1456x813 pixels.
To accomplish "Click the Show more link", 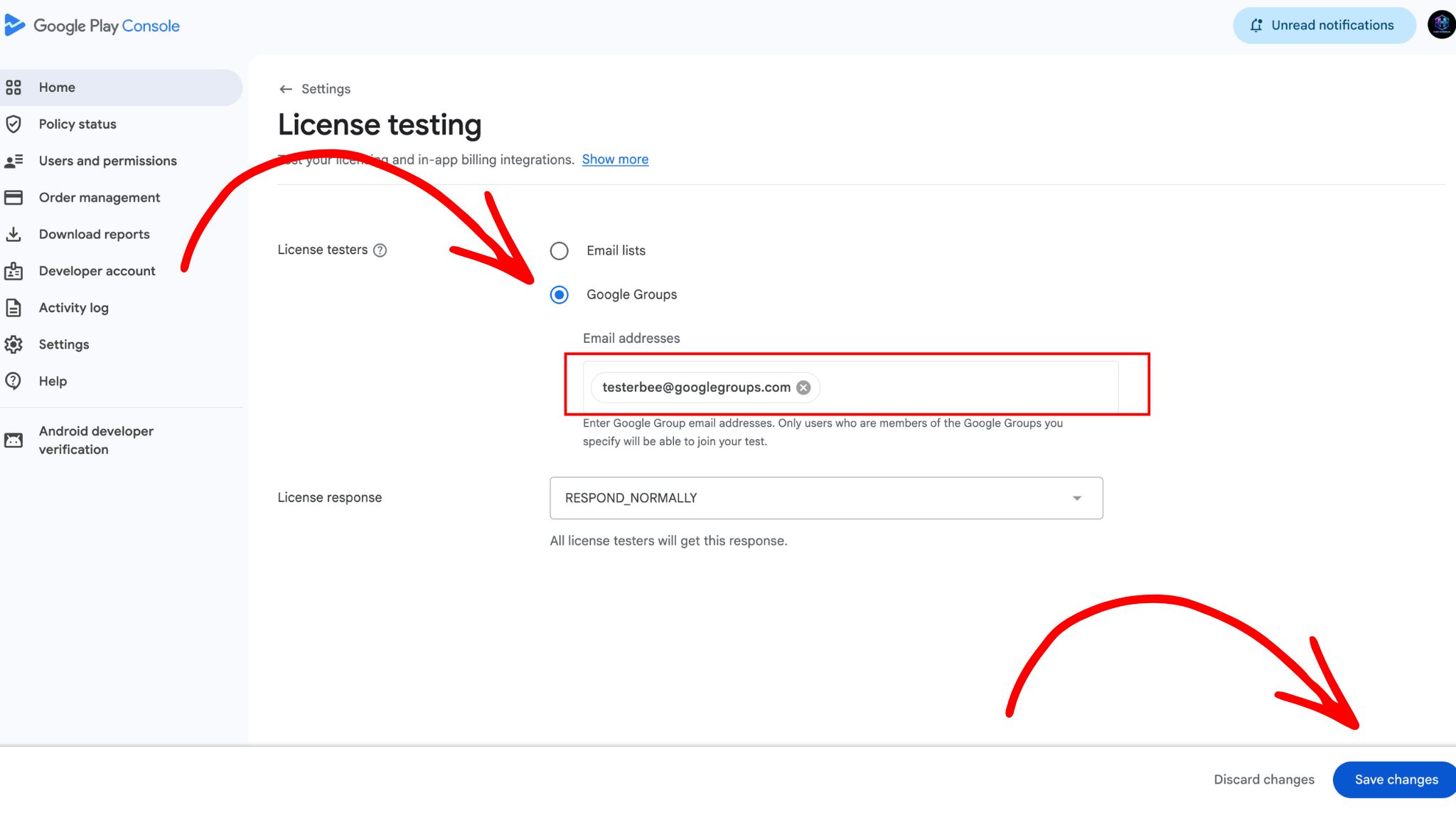I will pyautogui.click(x=615, y=159).
